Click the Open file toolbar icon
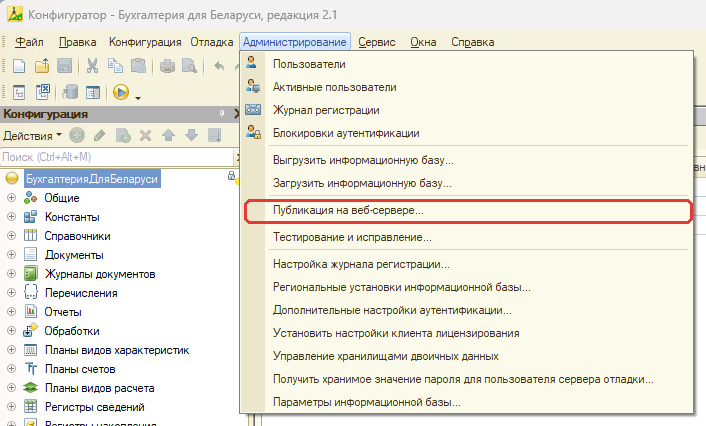Image resolution: width=706 pixels, height=426 pixels. tap(42, 66)
